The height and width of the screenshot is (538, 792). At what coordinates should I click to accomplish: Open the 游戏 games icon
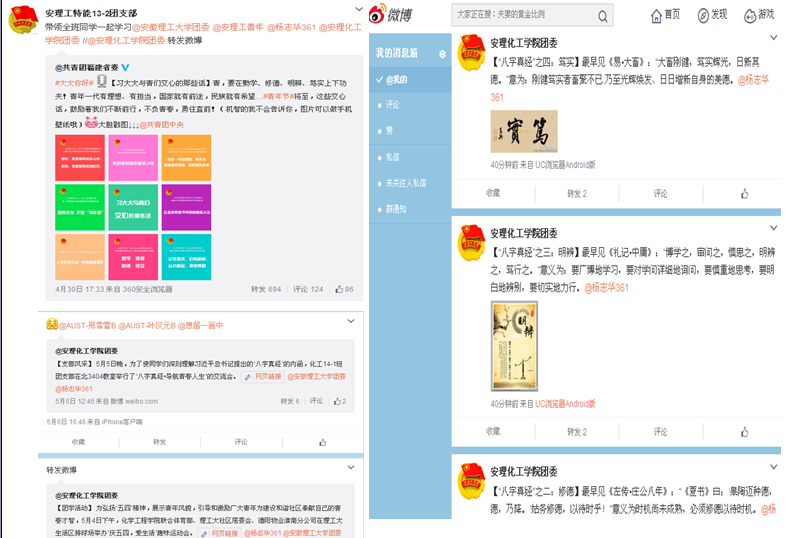click(x=759, y=15)
